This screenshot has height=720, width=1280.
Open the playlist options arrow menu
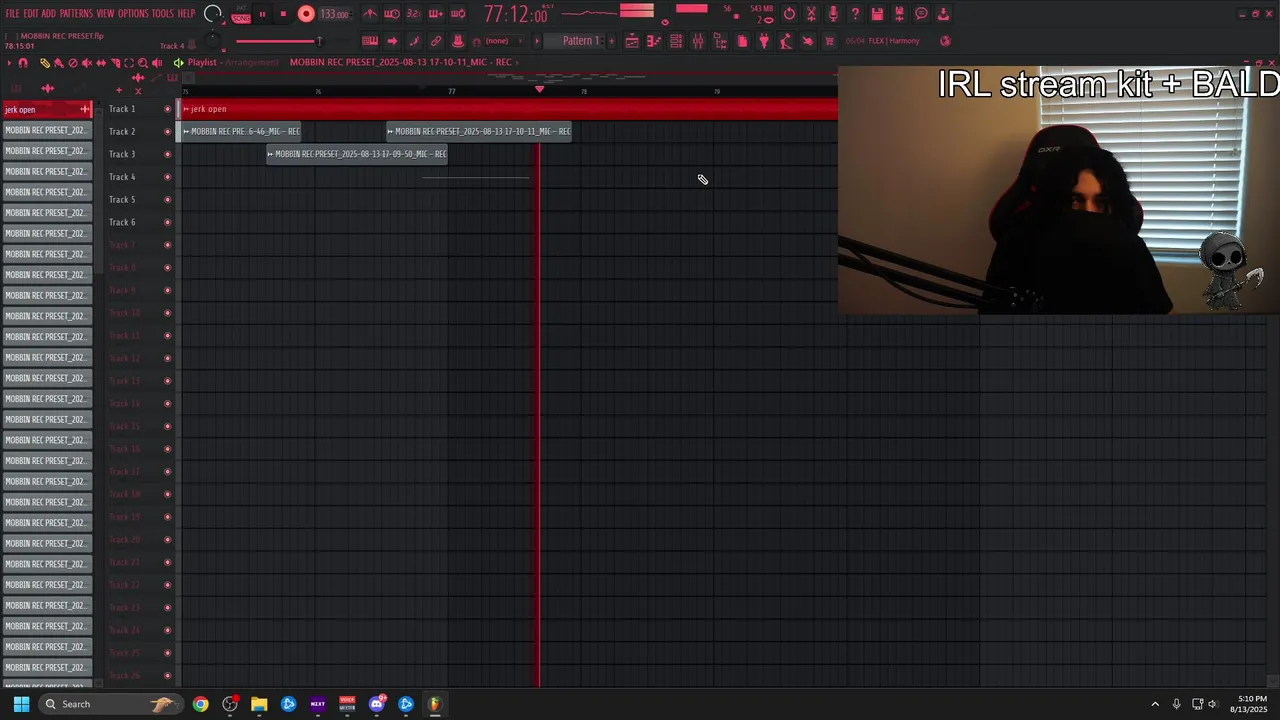pos(9,63)
